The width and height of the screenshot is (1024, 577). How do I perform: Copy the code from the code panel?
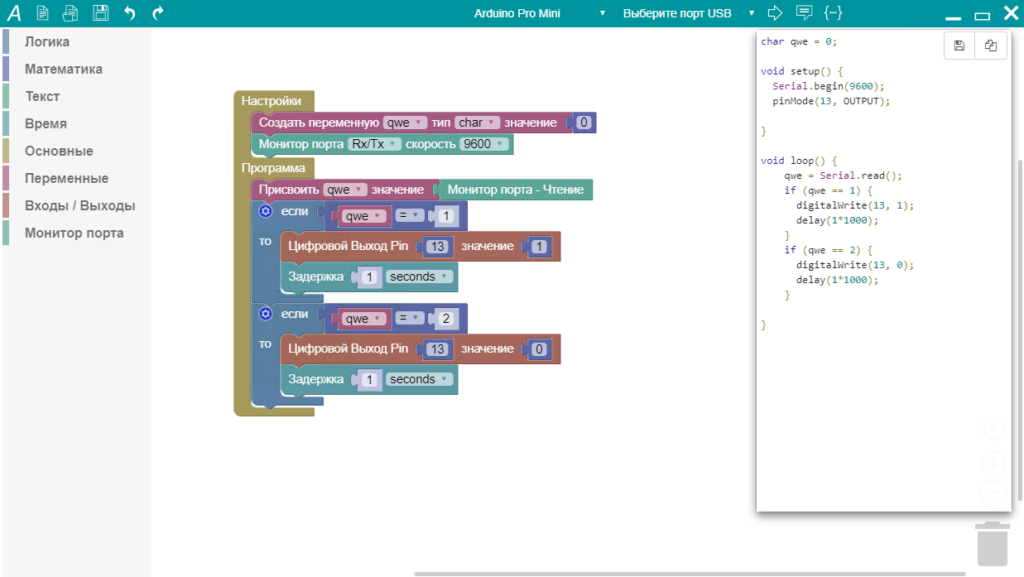(990, 46)
